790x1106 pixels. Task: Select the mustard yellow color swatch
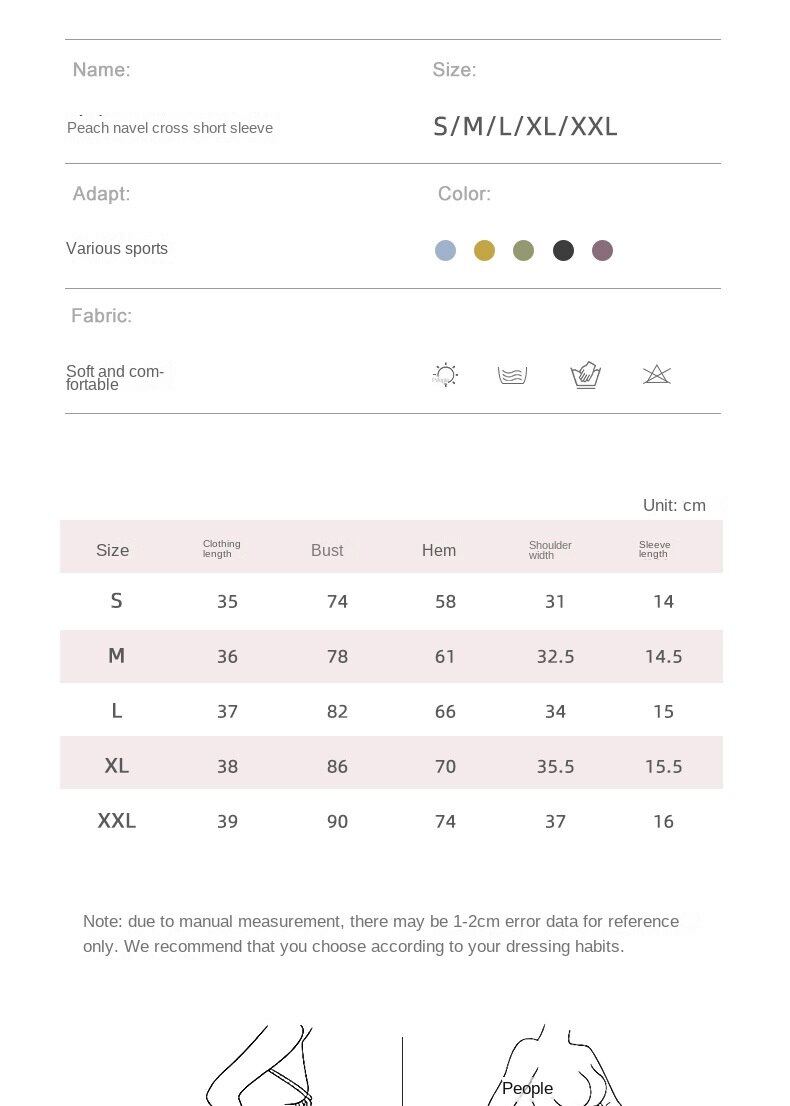click(484, 250)
